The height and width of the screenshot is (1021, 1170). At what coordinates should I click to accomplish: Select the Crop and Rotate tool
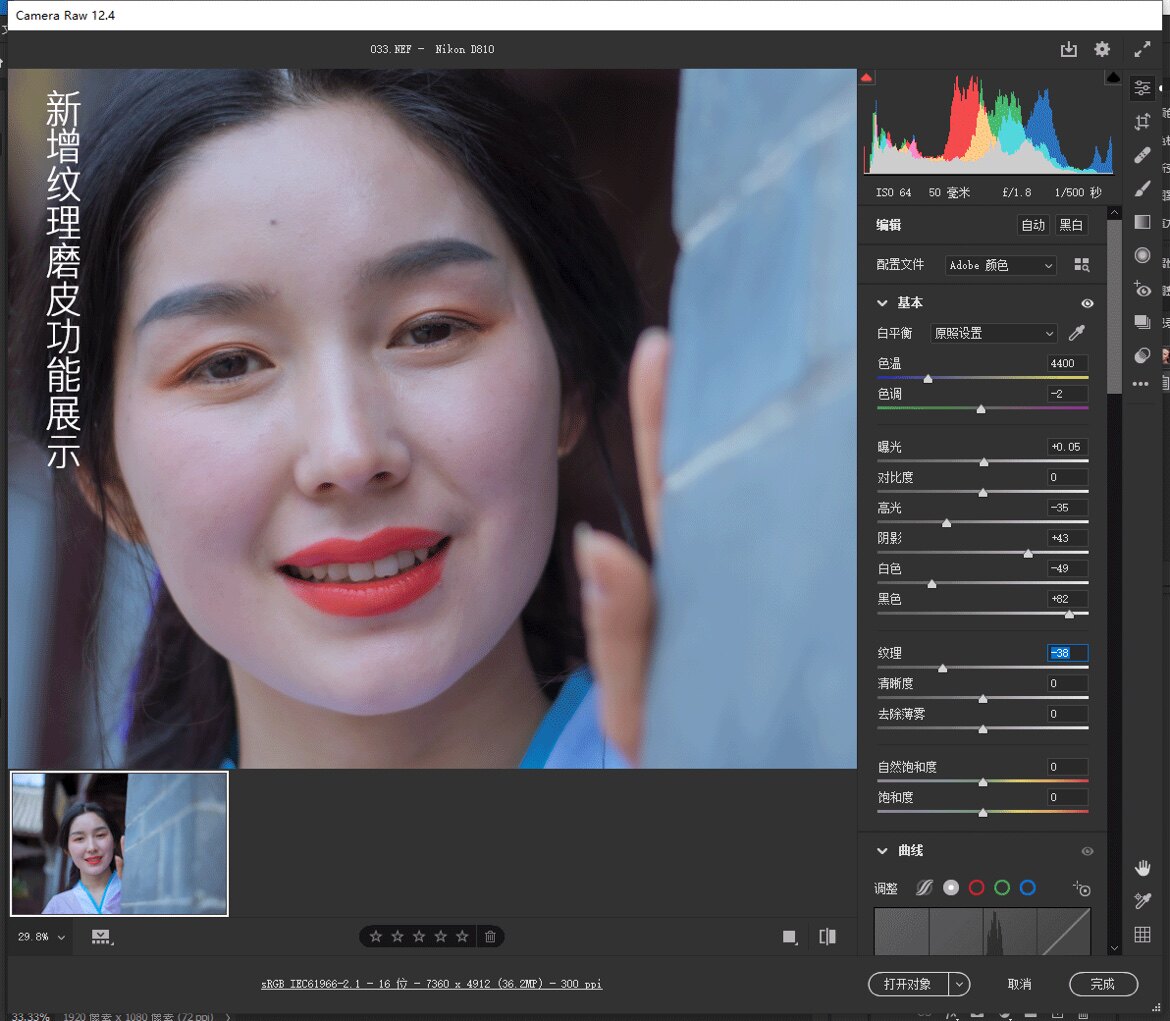pyautogui.click(x=1142, y=122)
